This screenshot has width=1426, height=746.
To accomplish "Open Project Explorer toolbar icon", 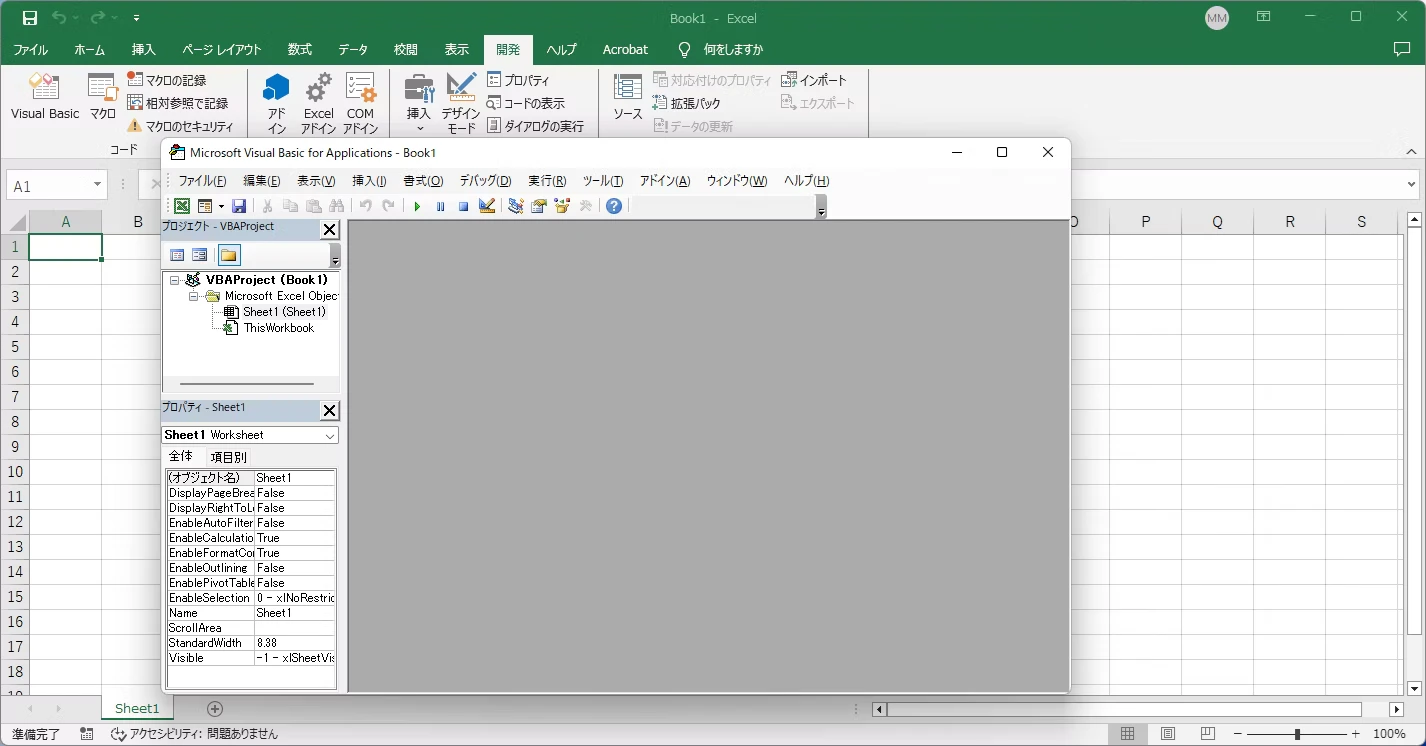I will coord(516,206).
